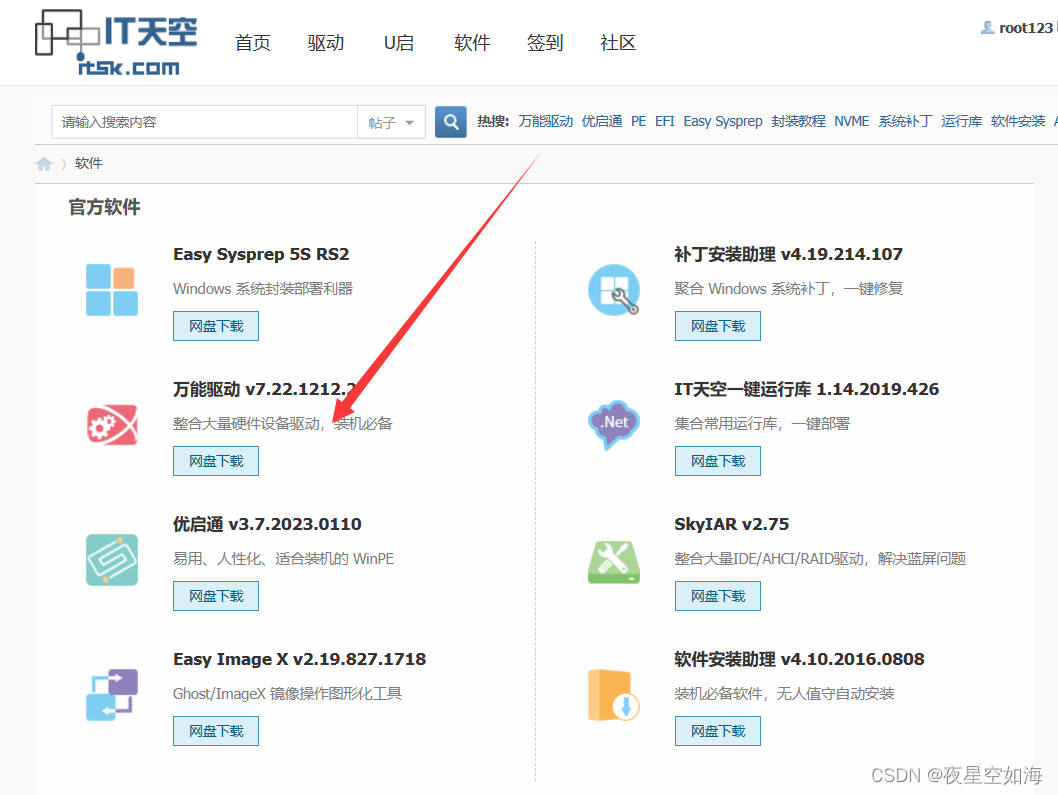The width and height of the screenshot is (1058, 795).
Task: Click the Easy Sysprep hot search link
Action: (723, 121)
